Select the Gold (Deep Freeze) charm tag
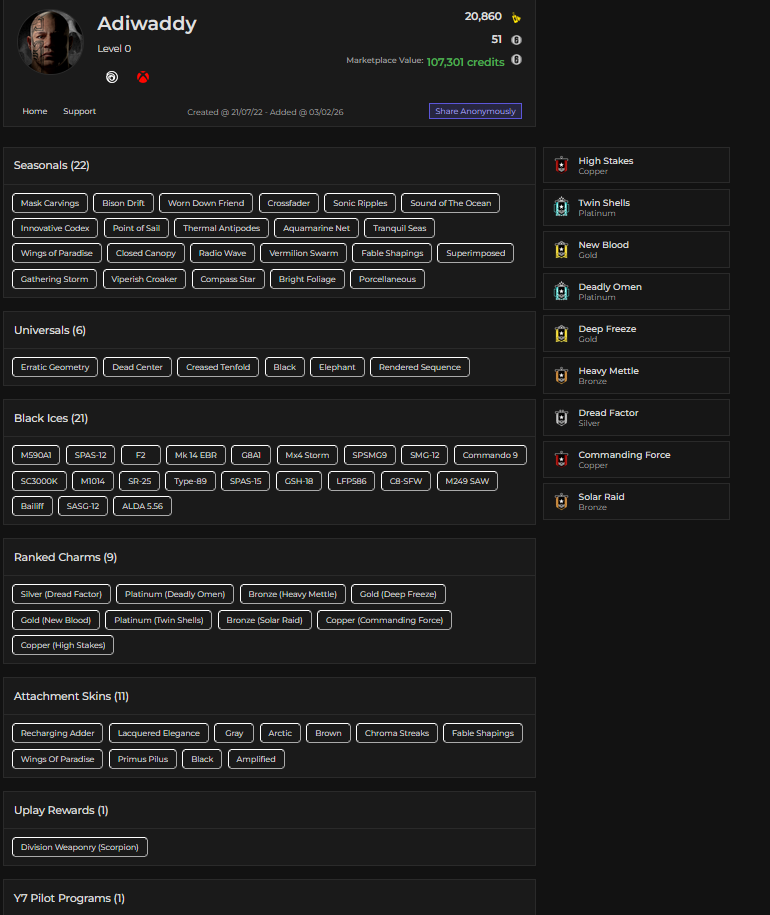Image resolution: width=770 pixels, height=915 pixels. (398, 594)
